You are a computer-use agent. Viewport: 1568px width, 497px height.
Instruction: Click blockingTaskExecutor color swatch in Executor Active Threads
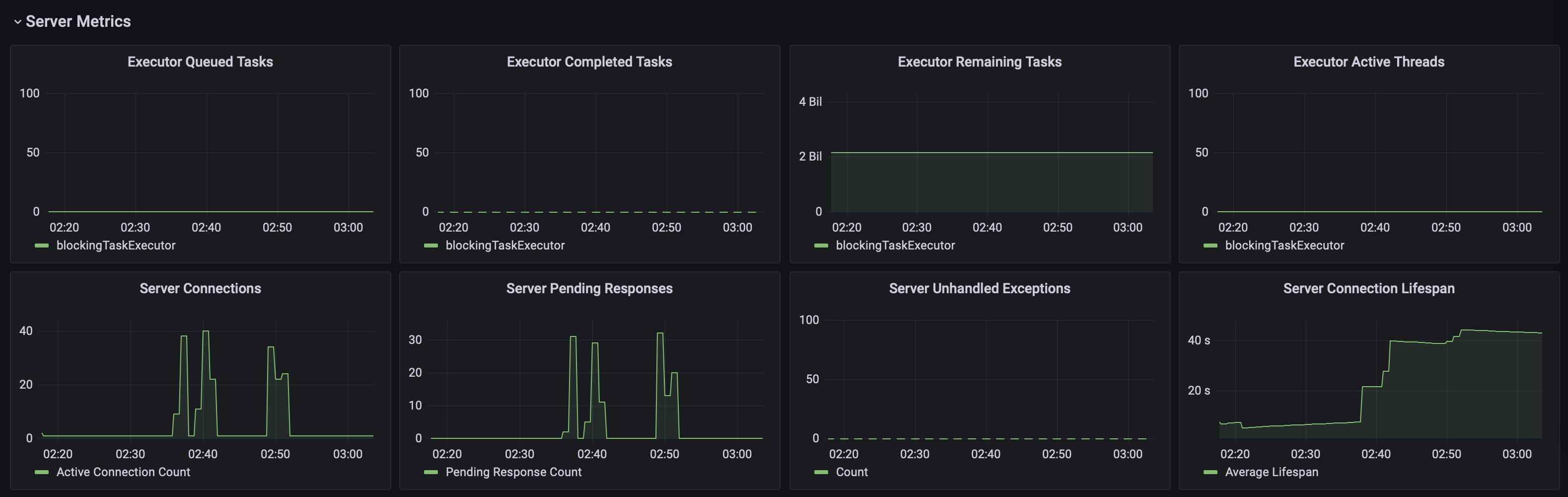[x=1210, y=246]
